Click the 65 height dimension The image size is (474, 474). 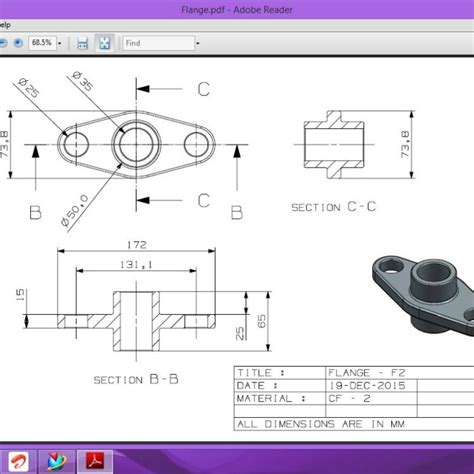[x=262, y=321]
